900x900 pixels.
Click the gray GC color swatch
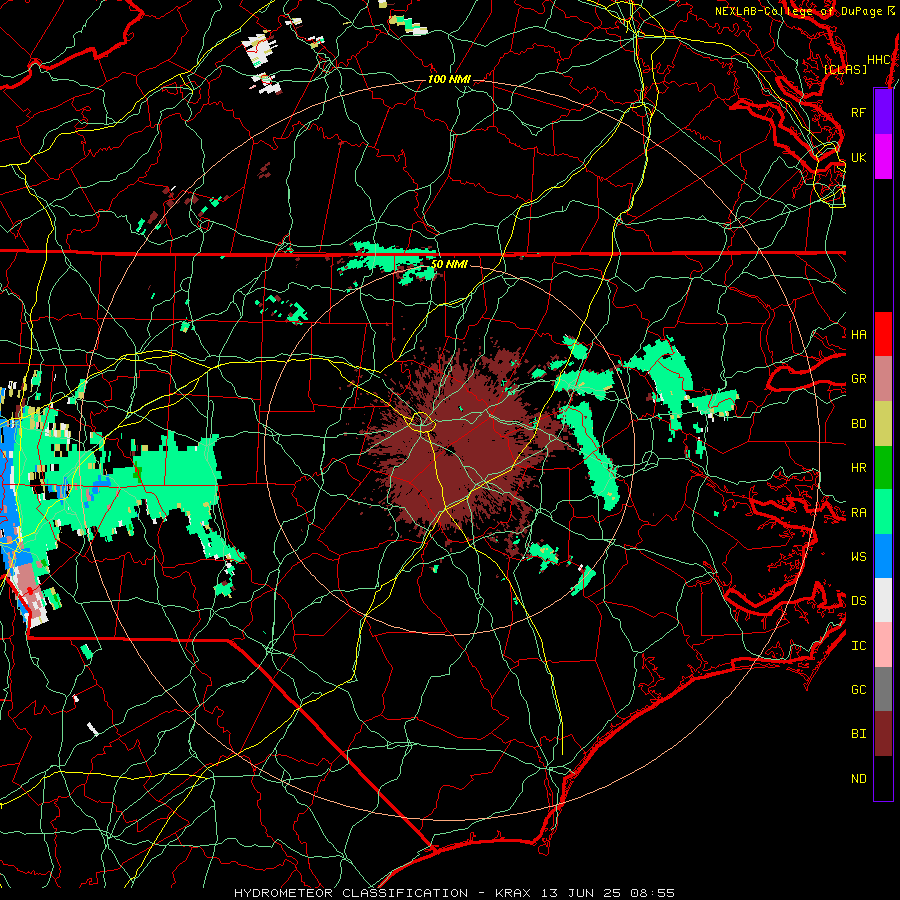click(883, 689)
